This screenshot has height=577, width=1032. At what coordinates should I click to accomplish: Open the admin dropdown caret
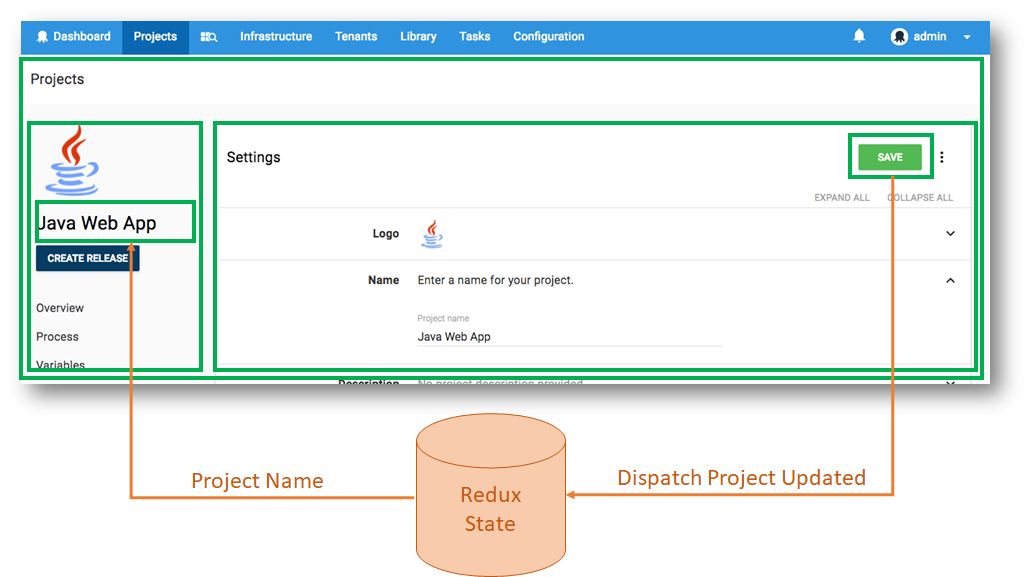click(x=965, y=36)
